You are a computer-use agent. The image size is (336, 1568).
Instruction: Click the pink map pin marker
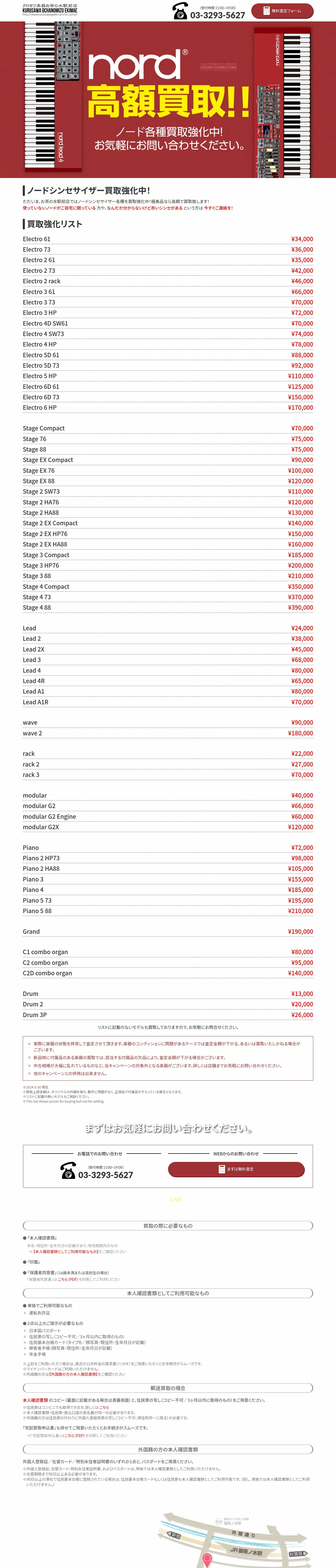pyautogui.click(x=207, y=1559)
